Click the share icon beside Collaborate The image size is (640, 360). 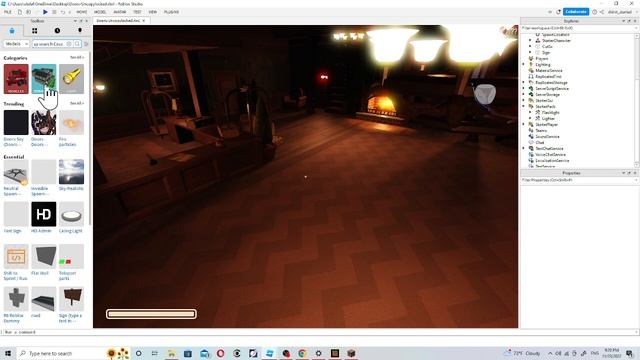602,12
